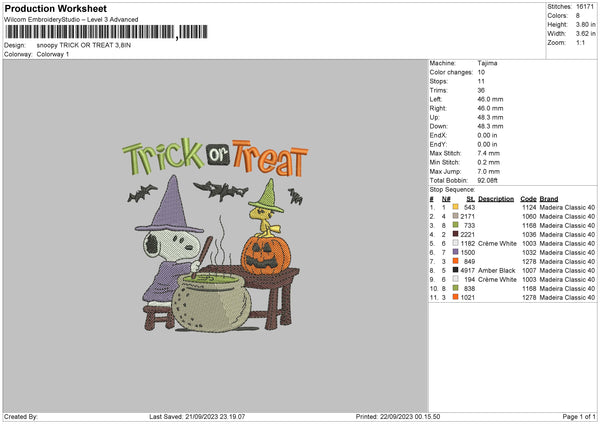Click the Code column header

click(528, 198)
